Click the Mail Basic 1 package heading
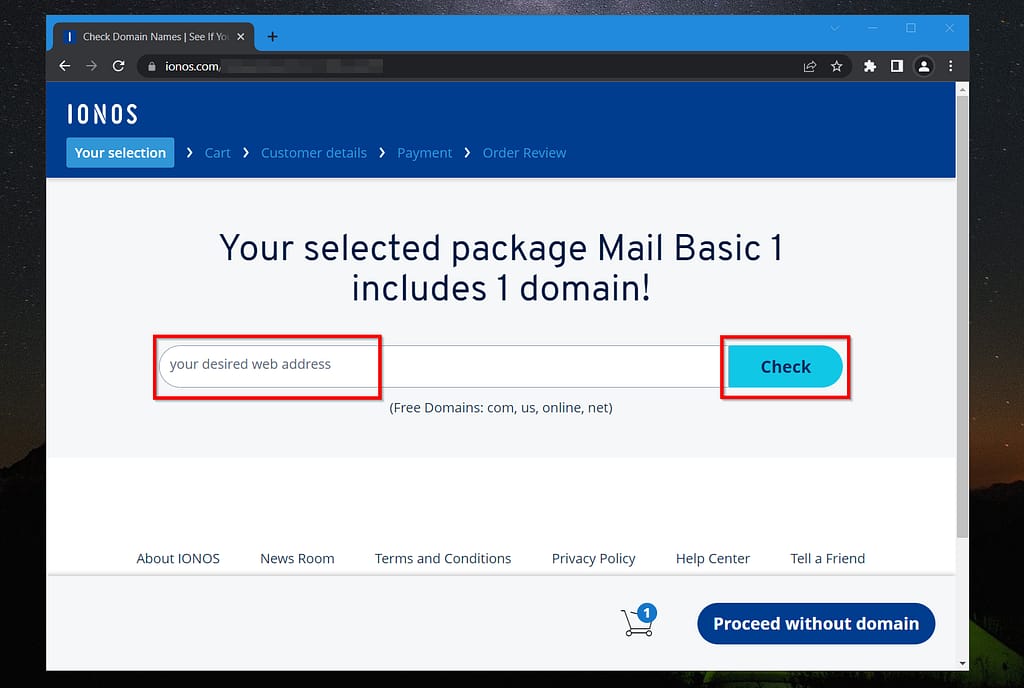The width and height of the screenshot is (1024, 688). [501, 268]
